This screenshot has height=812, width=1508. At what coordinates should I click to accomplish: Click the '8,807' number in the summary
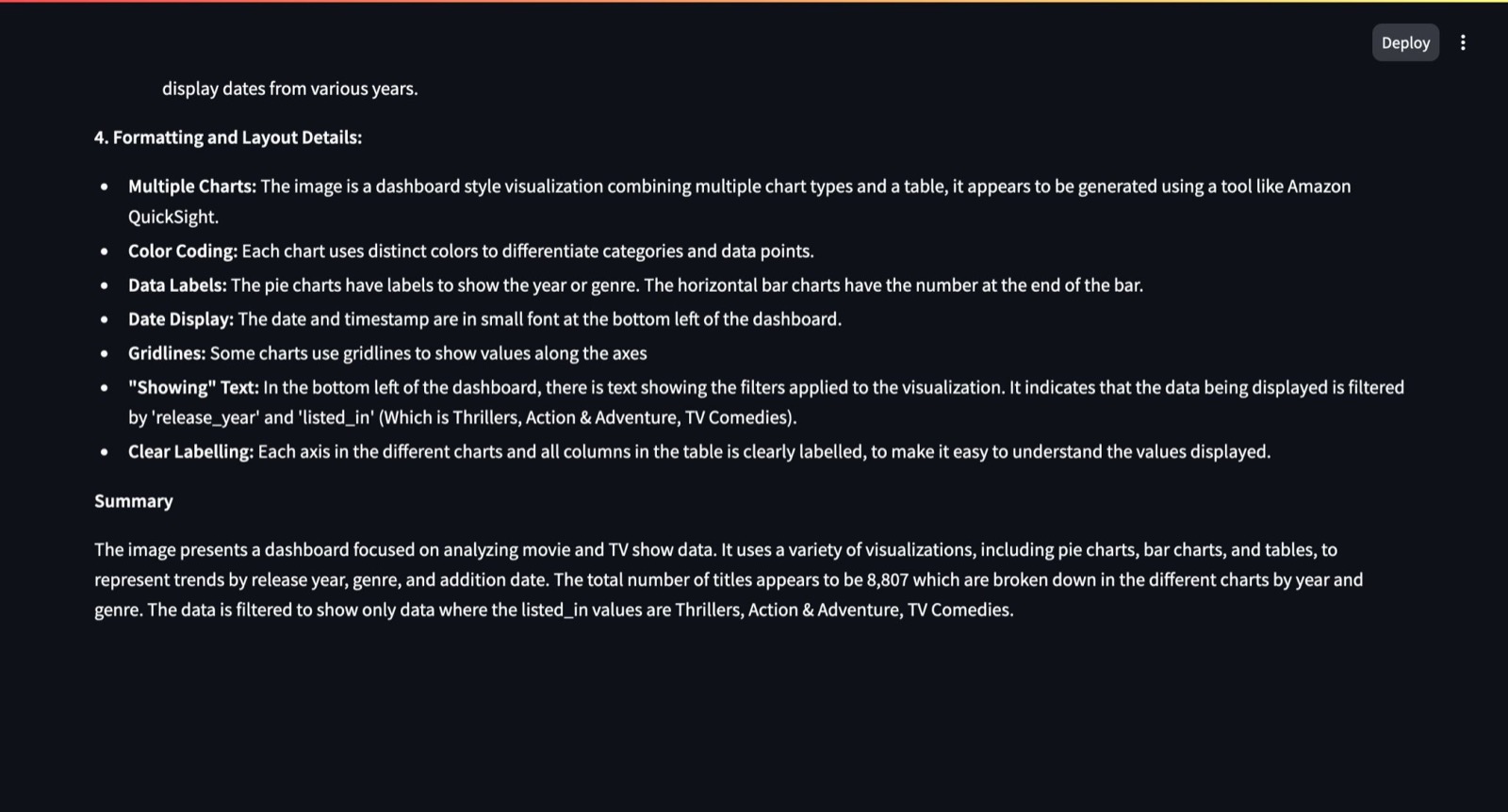pyautogui.click(x=888, y=580)
